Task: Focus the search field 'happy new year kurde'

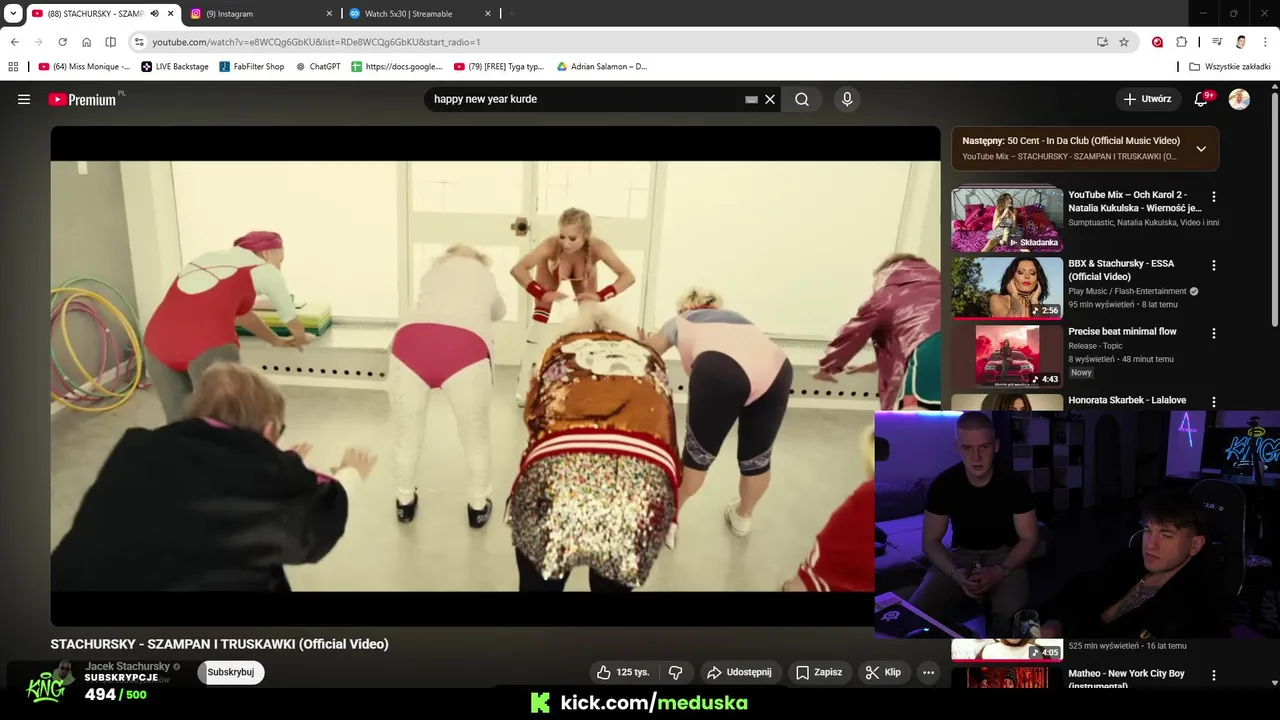Action: 585,99
